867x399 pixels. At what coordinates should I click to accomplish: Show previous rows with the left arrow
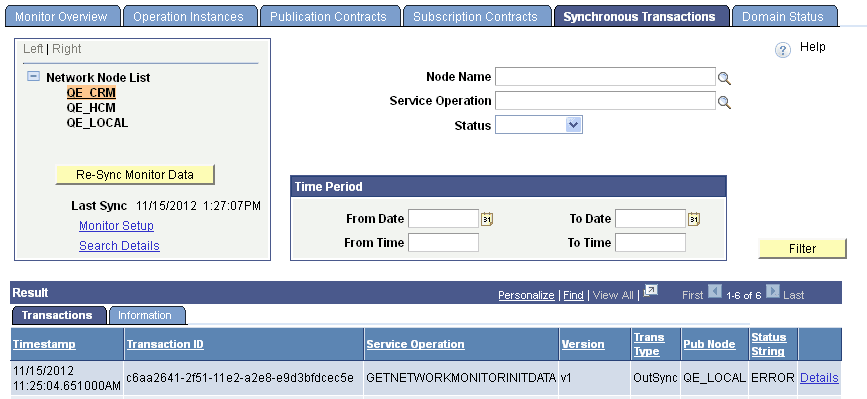pyautogui.click(x=715, y=291)
